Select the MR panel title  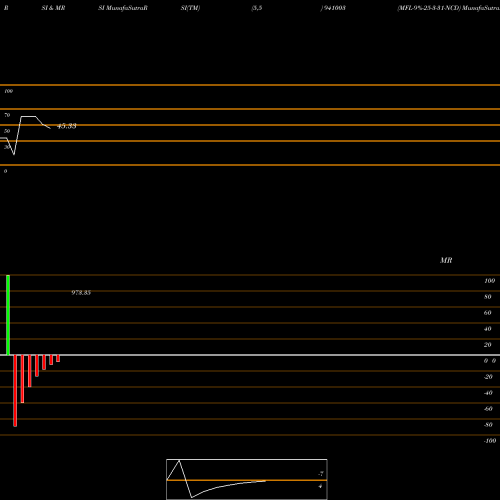click(446, 260)
